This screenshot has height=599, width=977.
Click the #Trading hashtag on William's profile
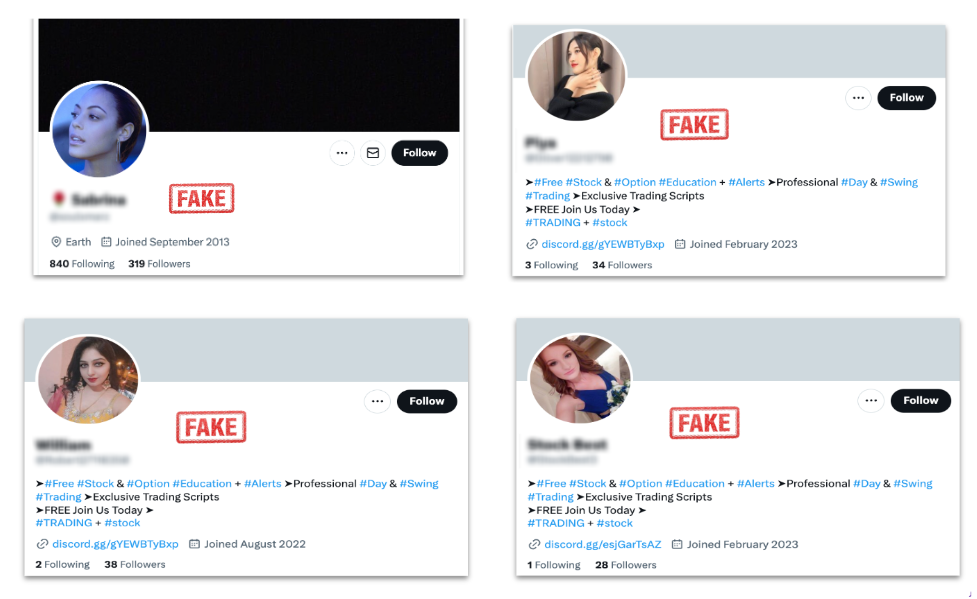tap(58, 496)
